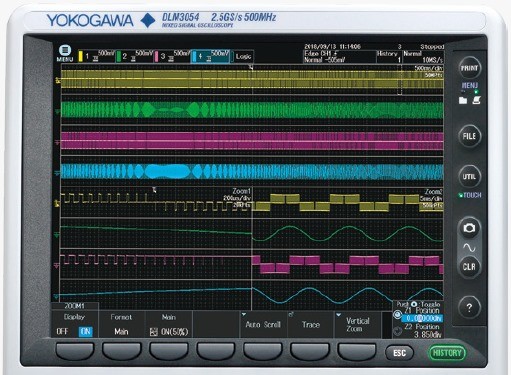The width and height of the screenshot is (511, 375).
Task: Toggle Main ON(50%) window setting
Action: click(169, 324)
